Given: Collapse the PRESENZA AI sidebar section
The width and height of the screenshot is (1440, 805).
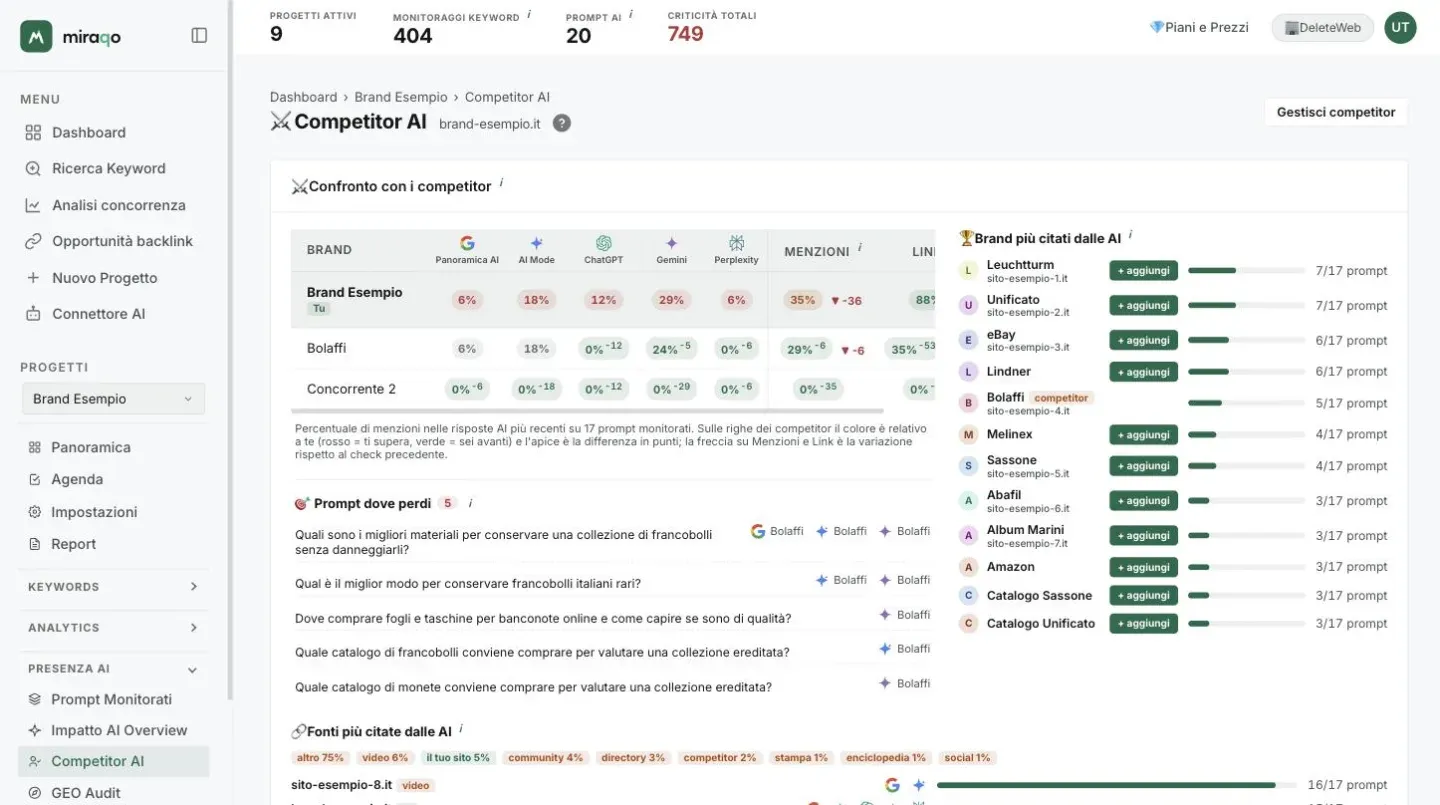Looking at the screenshot, I should (113, 669).
